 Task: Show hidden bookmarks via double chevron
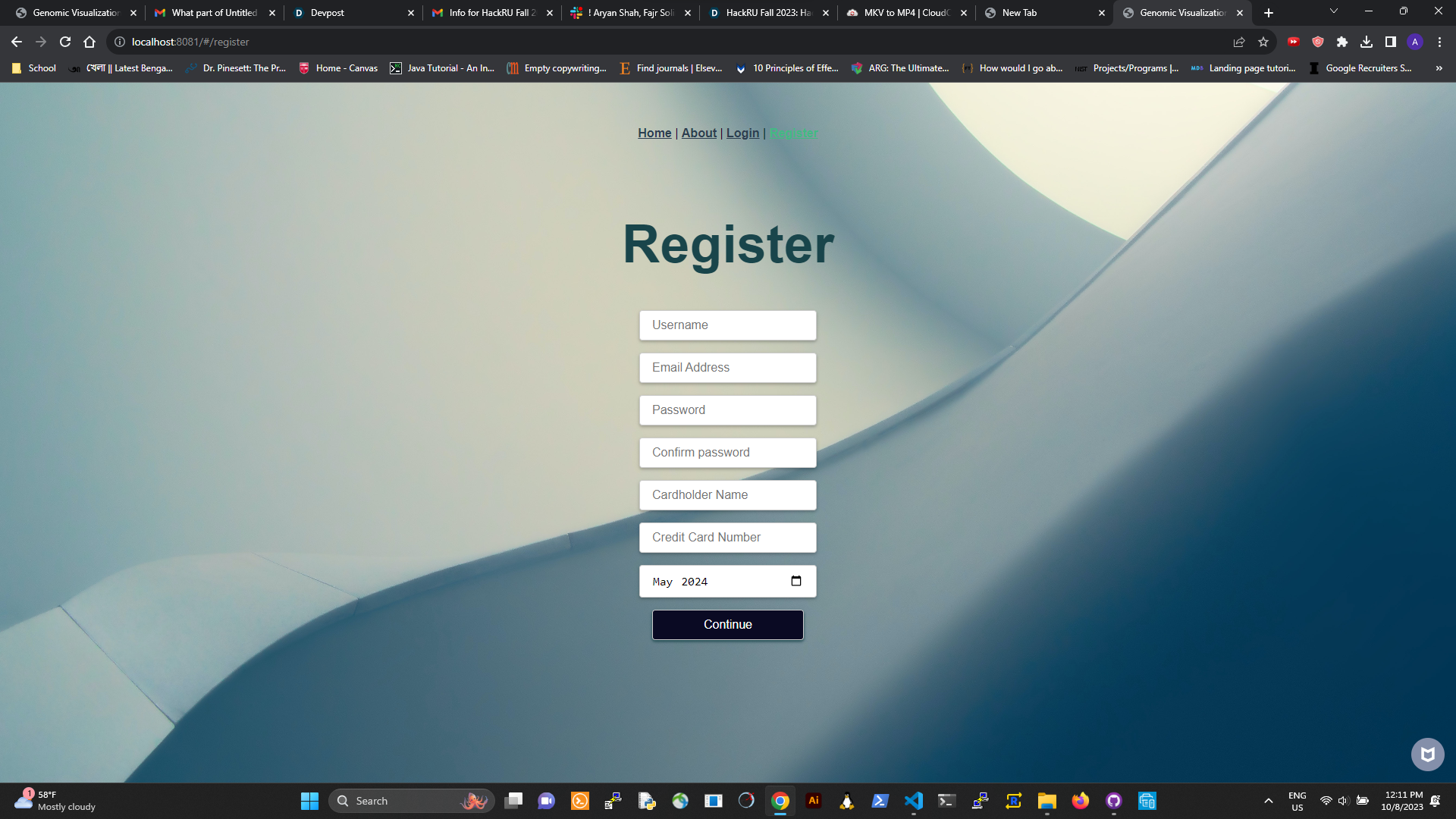tap(1439, 68)
